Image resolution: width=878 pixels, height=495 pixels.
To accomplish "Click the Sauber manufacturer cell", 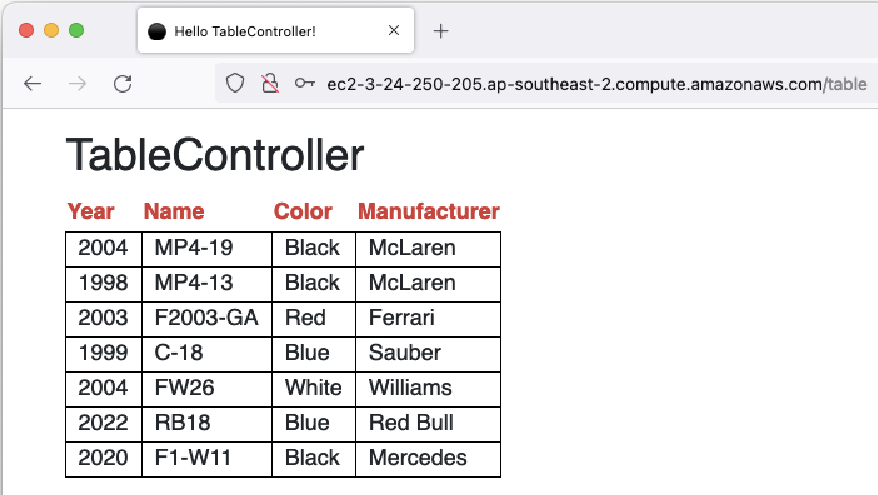I will (428, 354).
